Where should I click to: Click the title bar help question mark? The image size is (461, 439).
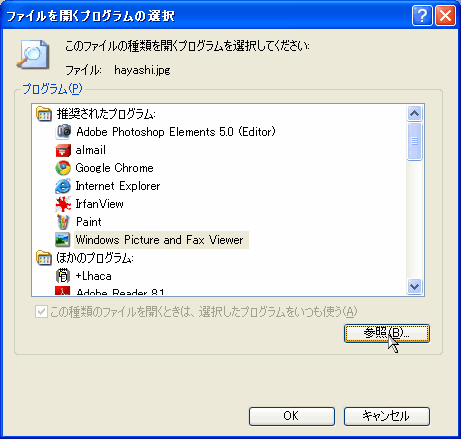point(422,15)
